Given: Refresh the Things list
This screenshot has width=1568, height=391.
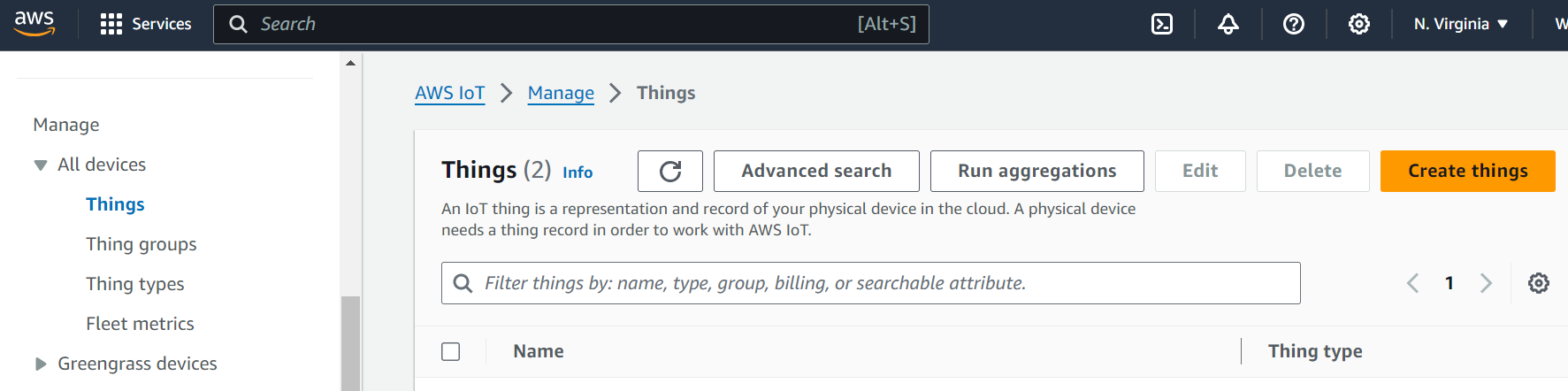Looking at the screenshot, I should (669, 171).
